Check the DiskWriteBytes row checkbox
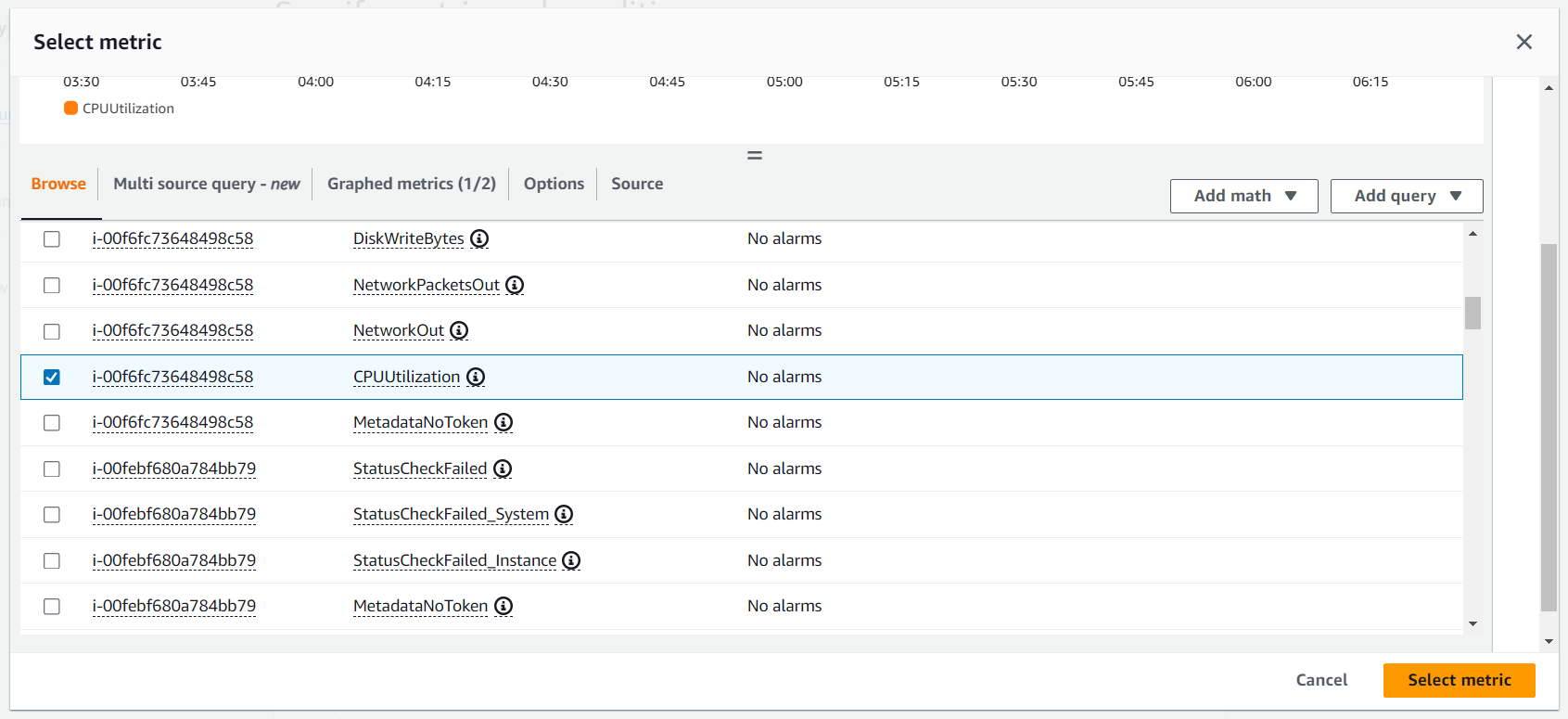This screenshot has height=719, width=1568. tap(52, 239)
